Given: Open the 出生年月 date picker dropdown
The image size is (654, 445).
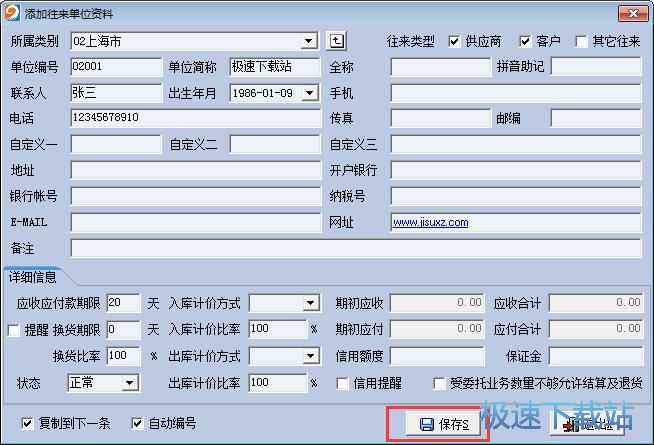Looking at the screenshot, I should point(310,93).
